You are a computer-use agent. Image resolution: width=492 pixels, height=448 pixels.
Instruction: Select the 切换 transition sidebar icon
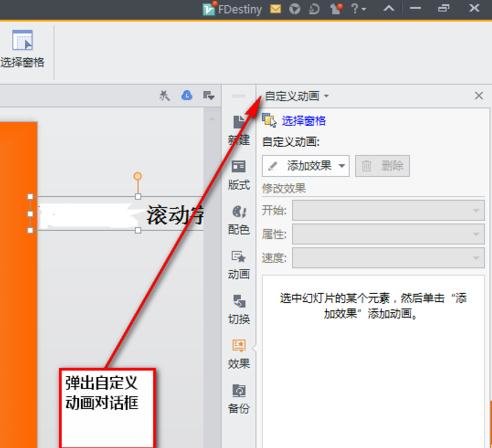[239, 310]
